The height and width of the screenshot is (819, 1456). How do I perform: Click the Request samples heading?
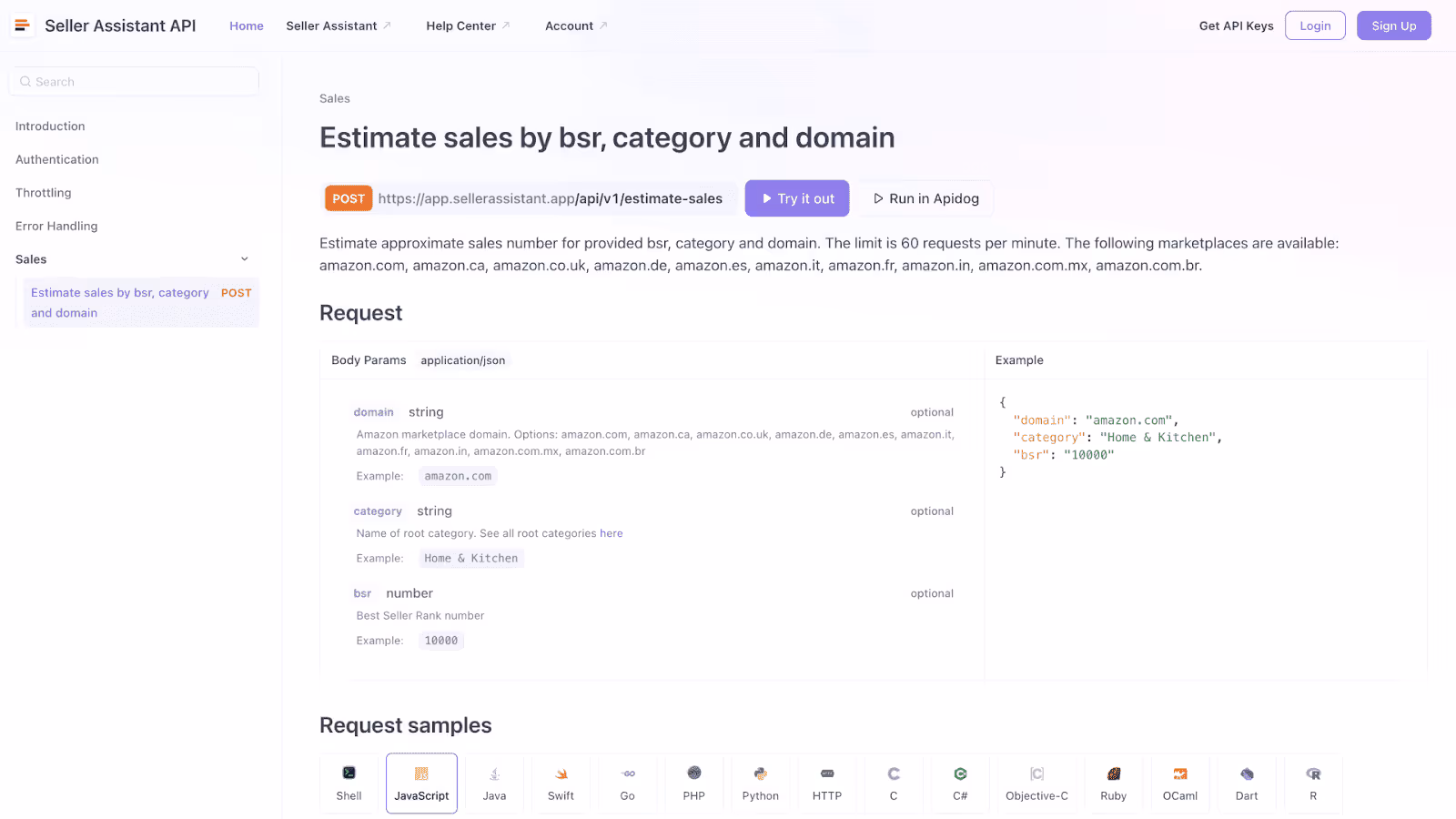point(406,725)
